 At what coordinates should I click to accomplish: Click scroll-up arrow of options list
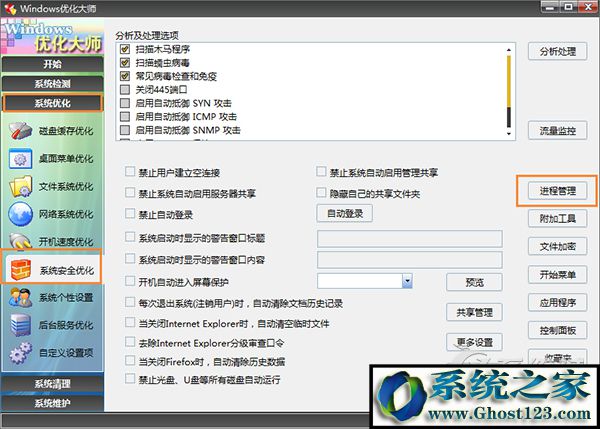tap(509, 50)
